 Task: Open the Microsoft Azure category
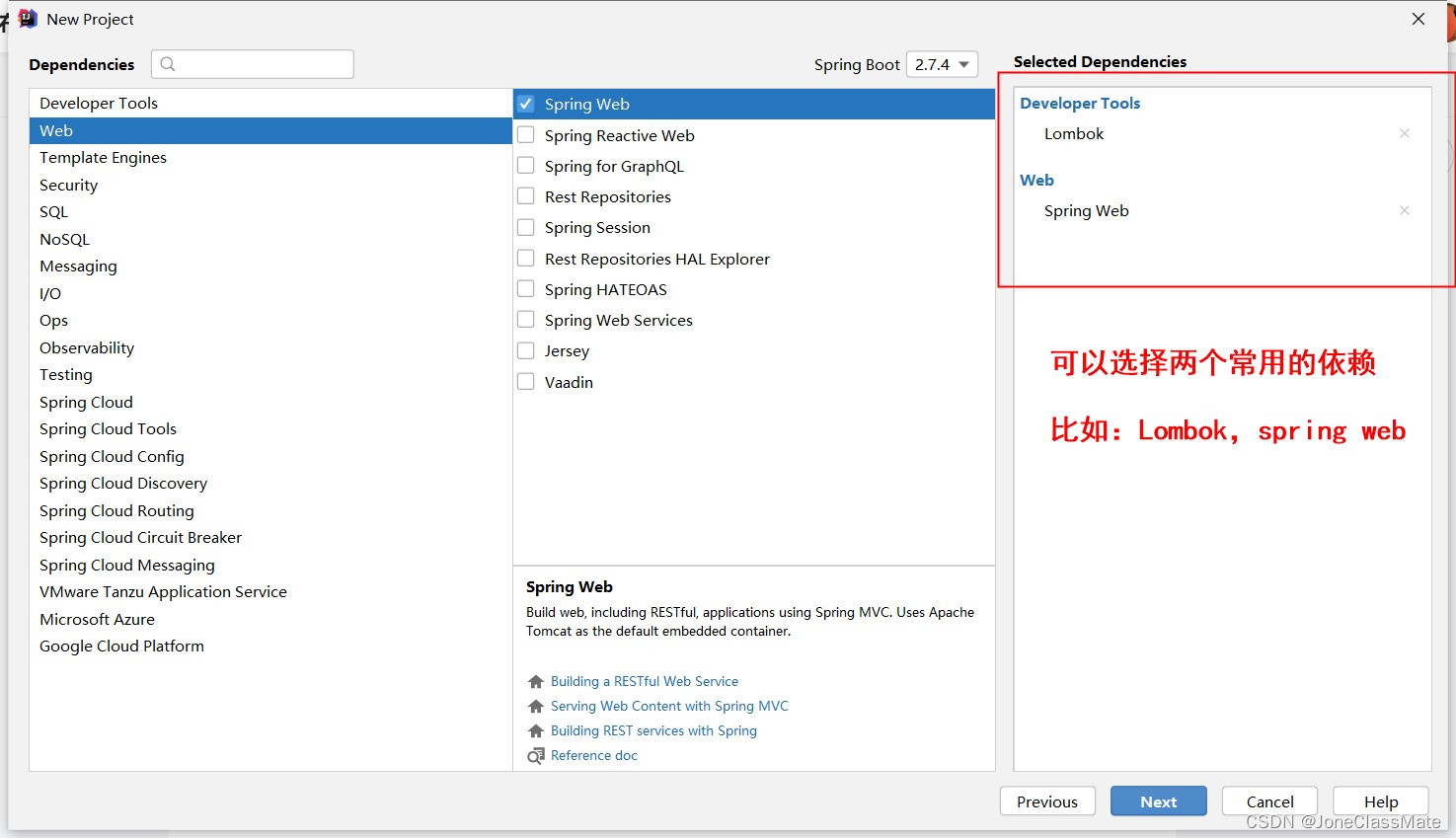270,619
